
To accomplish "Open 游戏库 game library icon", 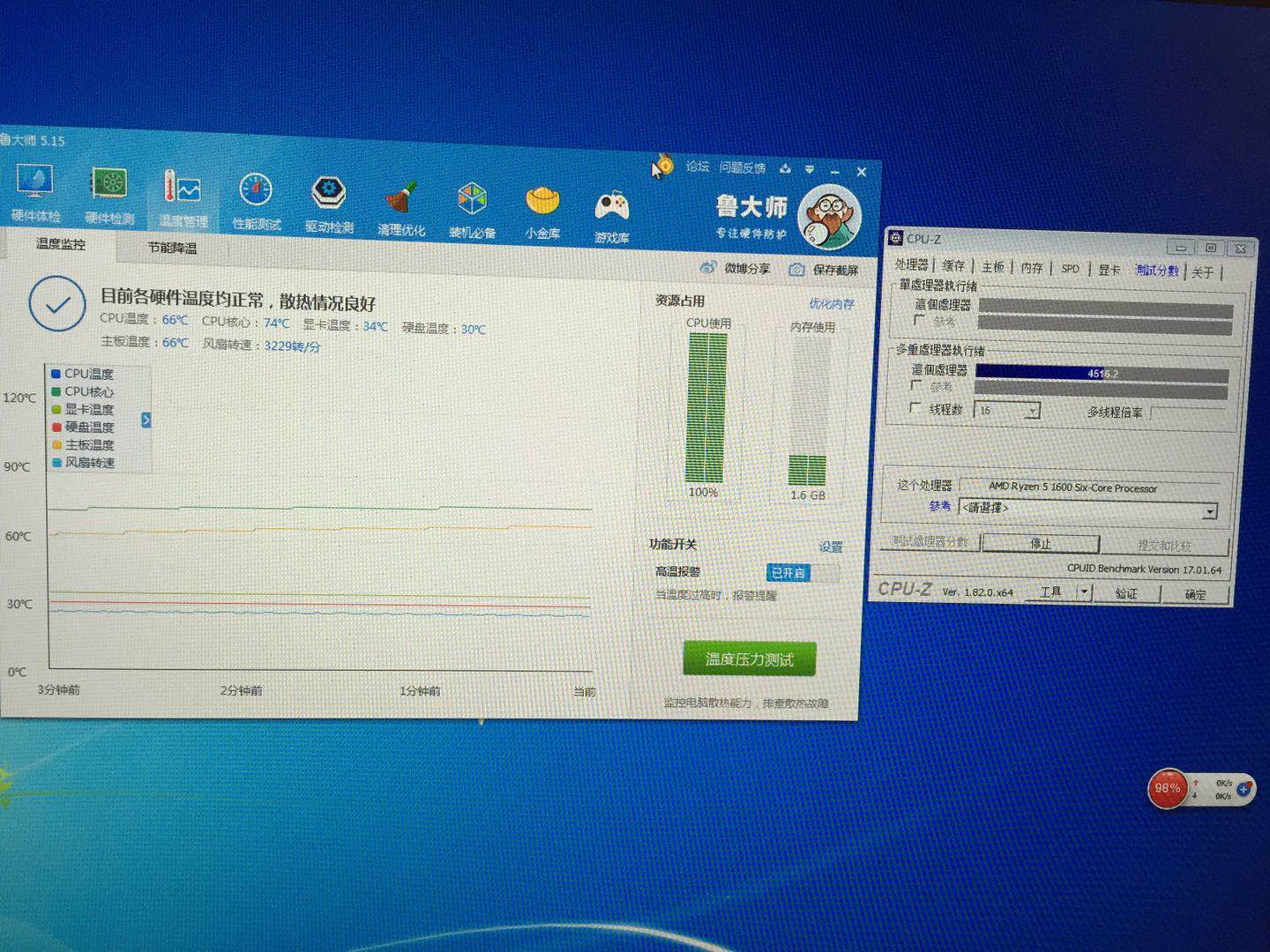I will [x=611, y=217].
